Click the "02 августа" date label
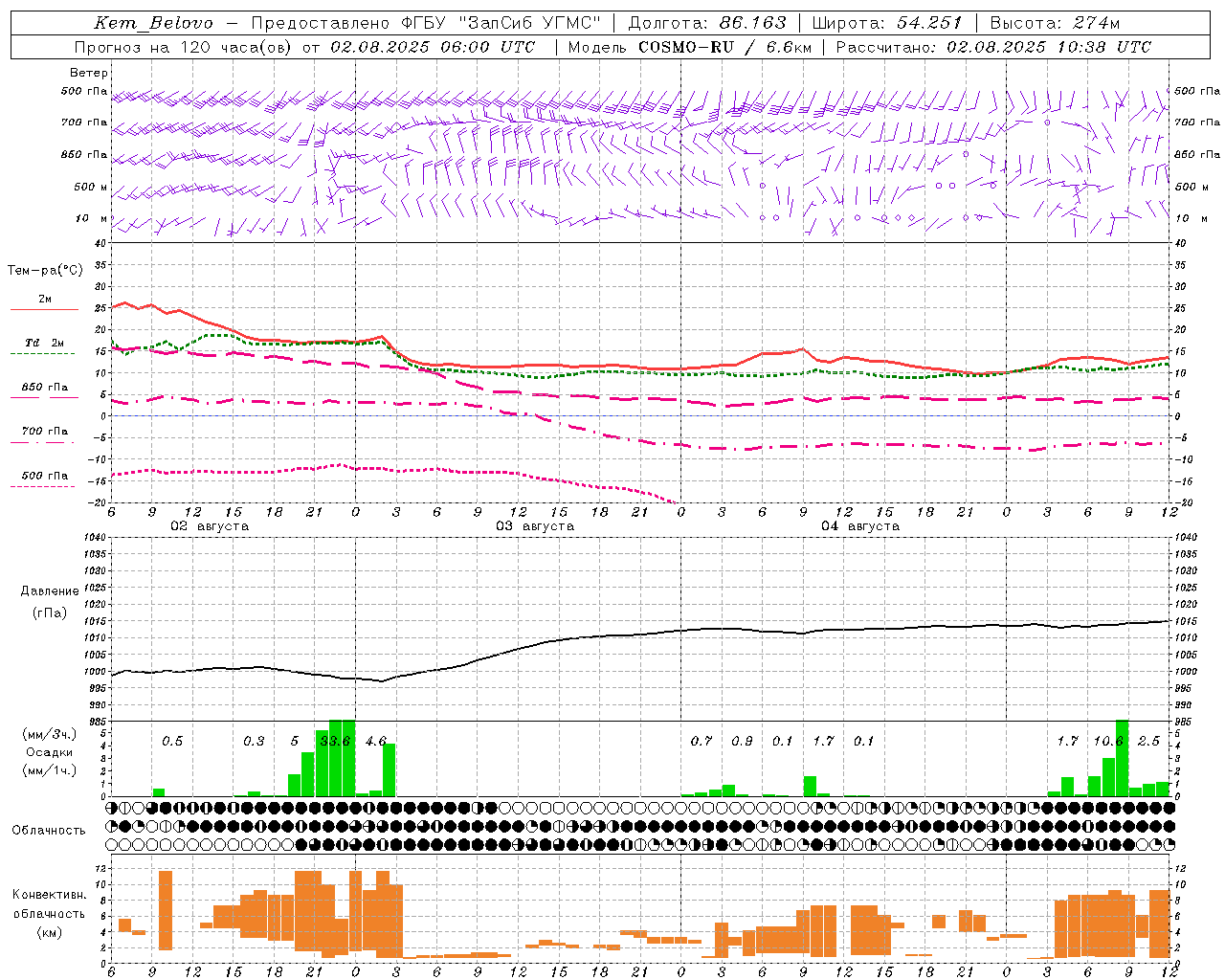The image size is (1225, 980). tap(210, 526)
